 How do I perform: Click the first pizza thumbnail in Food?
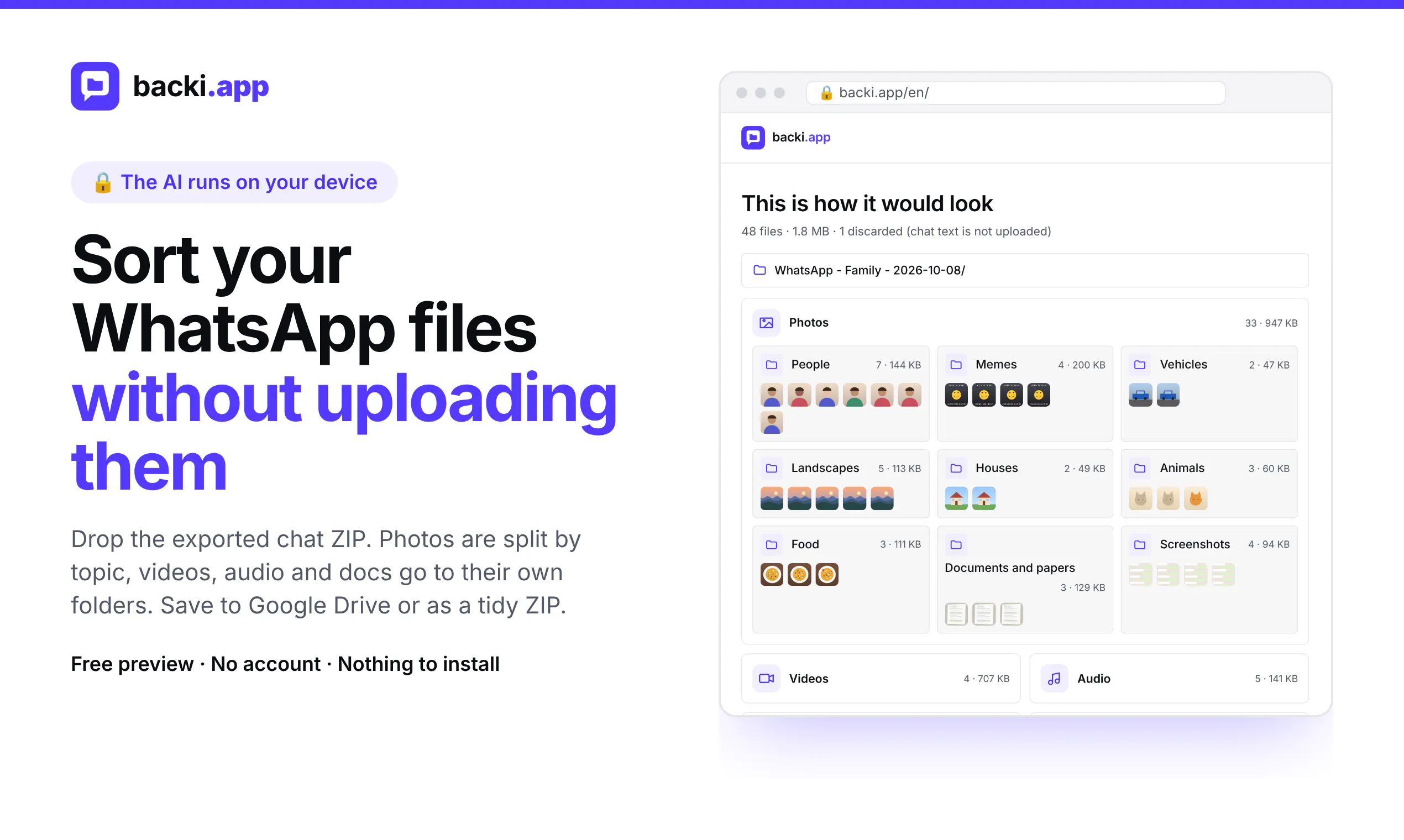click(772, 575)
